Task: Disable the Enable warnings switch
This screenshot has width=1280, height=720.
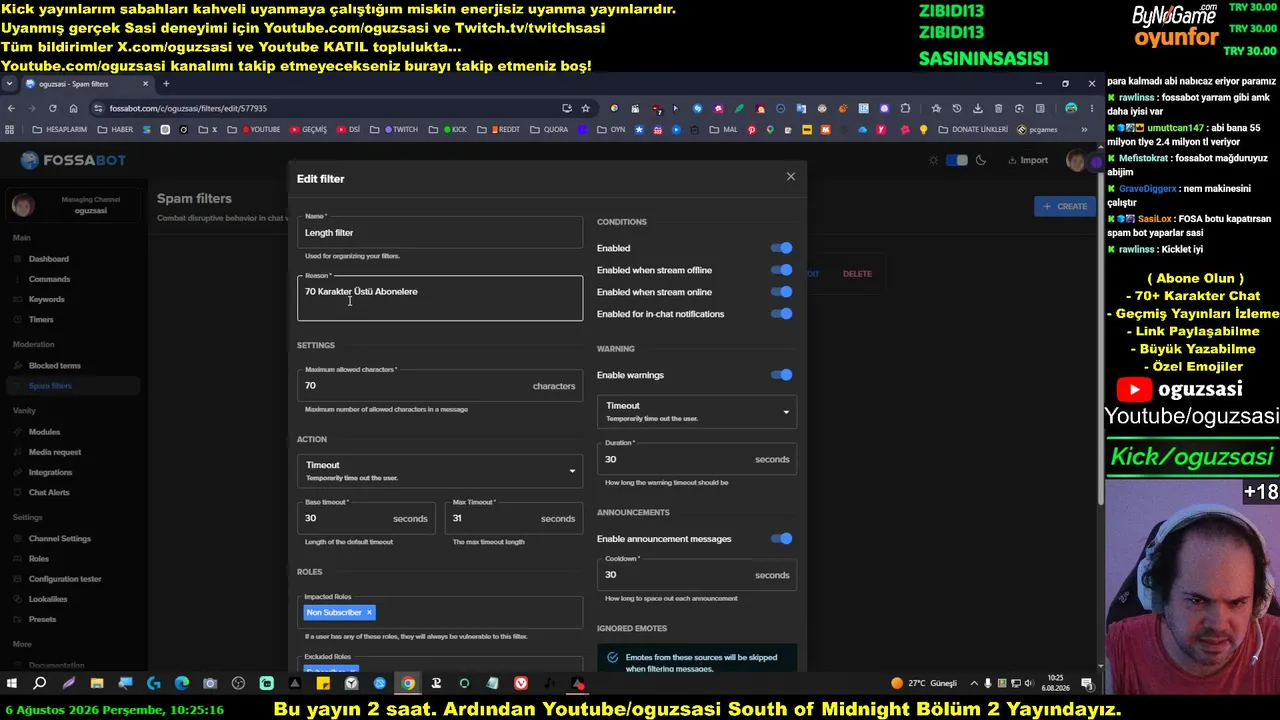Action: (781, 375)
